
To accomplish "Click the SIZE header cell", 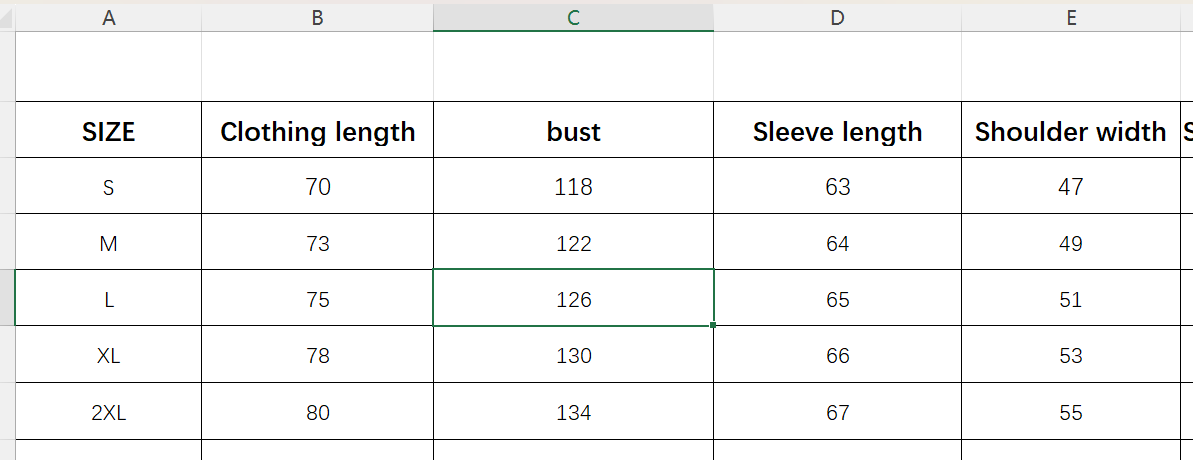I will tap(108, 131).
